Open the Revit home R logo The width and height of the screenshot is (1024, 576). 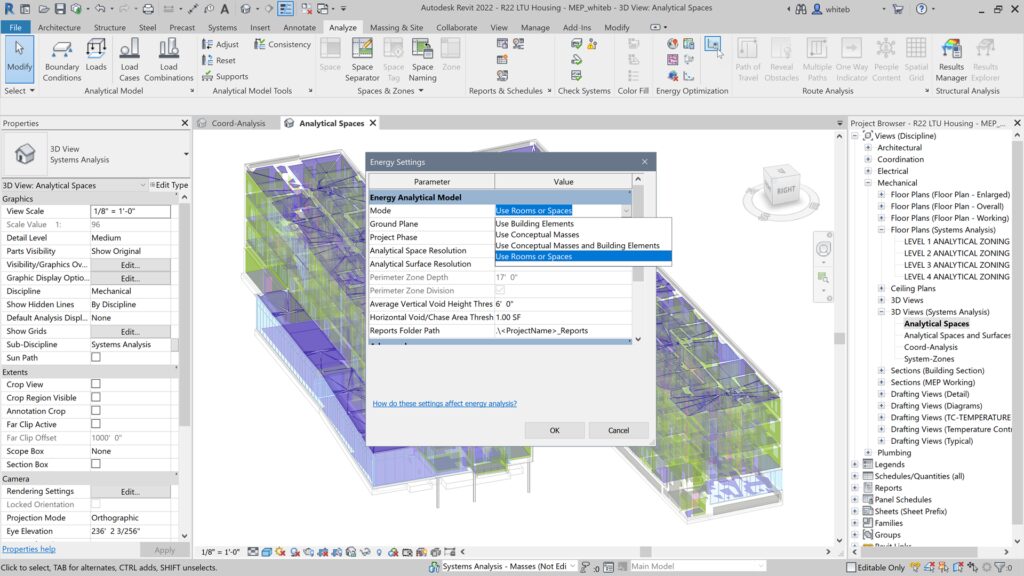(x=8, y=9)
